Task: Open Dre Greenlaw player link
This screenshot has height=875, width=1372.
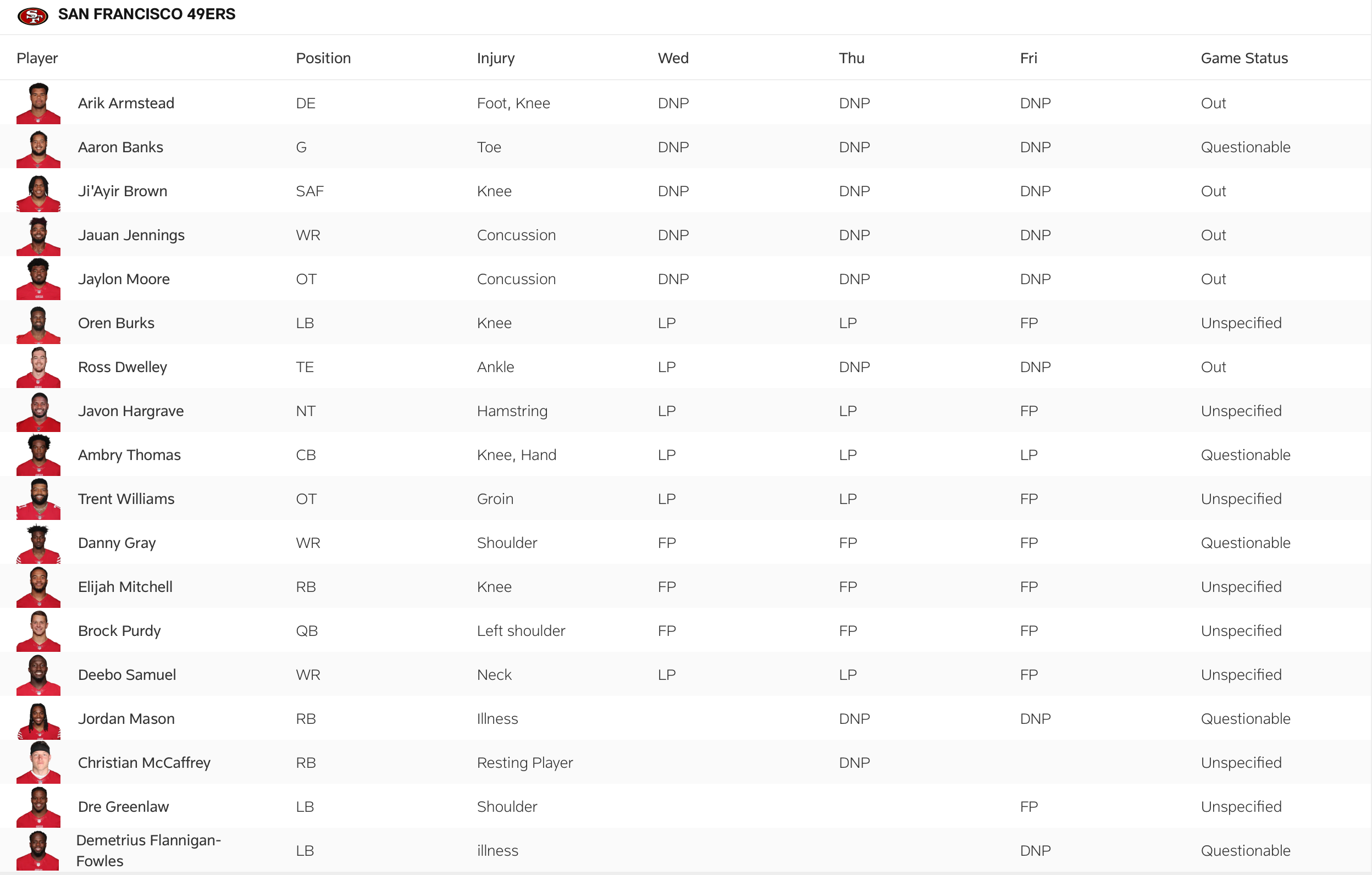Action: coord(123,807)
